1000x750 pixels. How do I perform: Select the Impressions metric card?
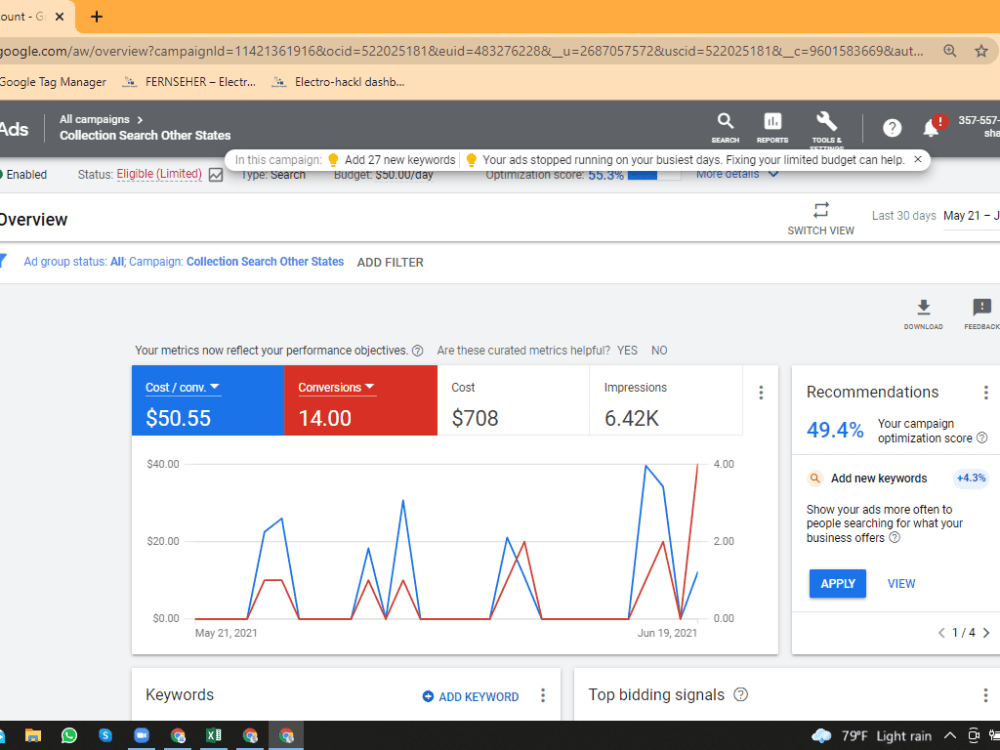[666, 401]
